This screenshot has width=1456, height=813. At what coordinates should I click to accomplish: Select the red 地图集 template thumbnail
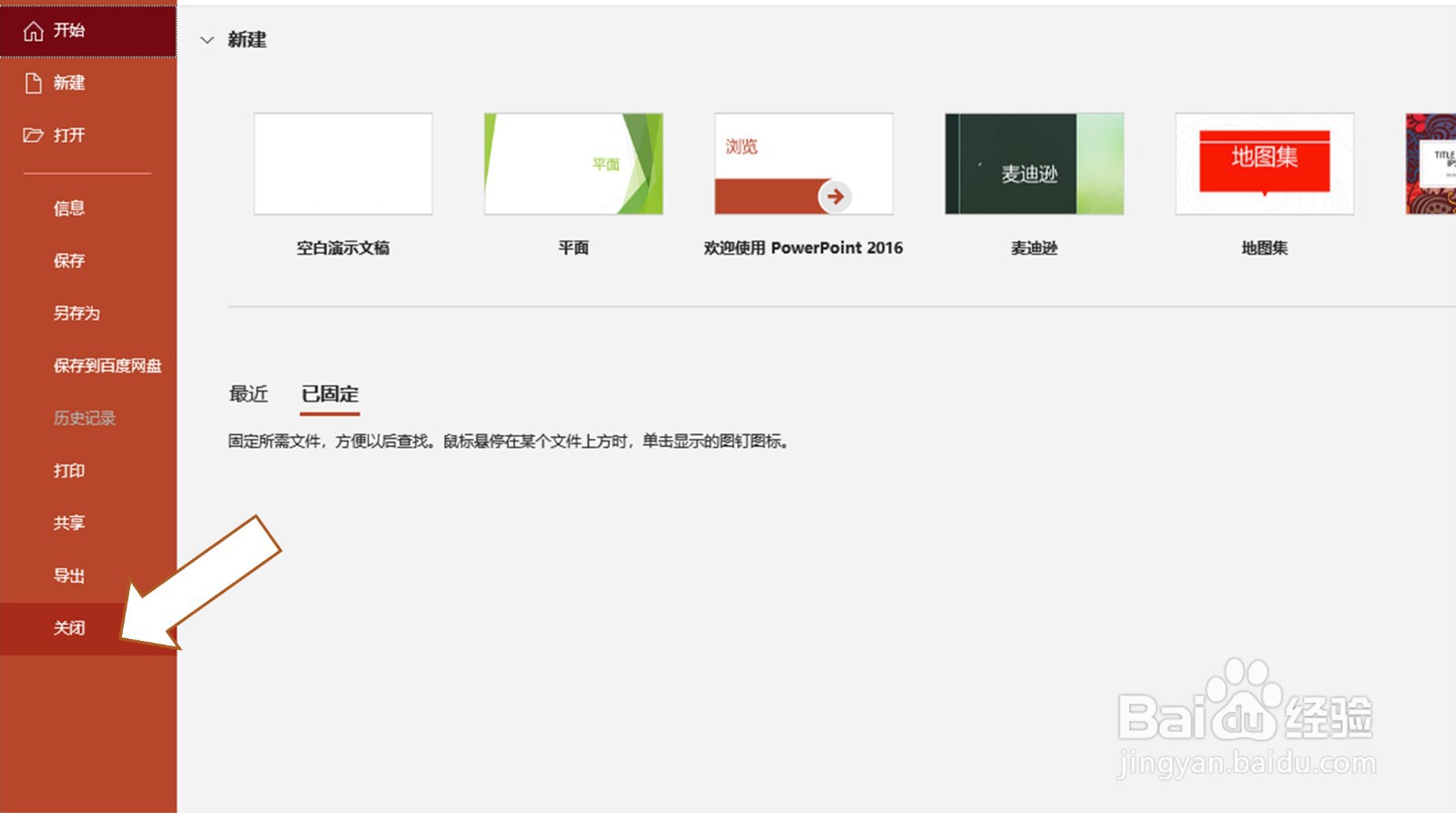coord(1265,164)
